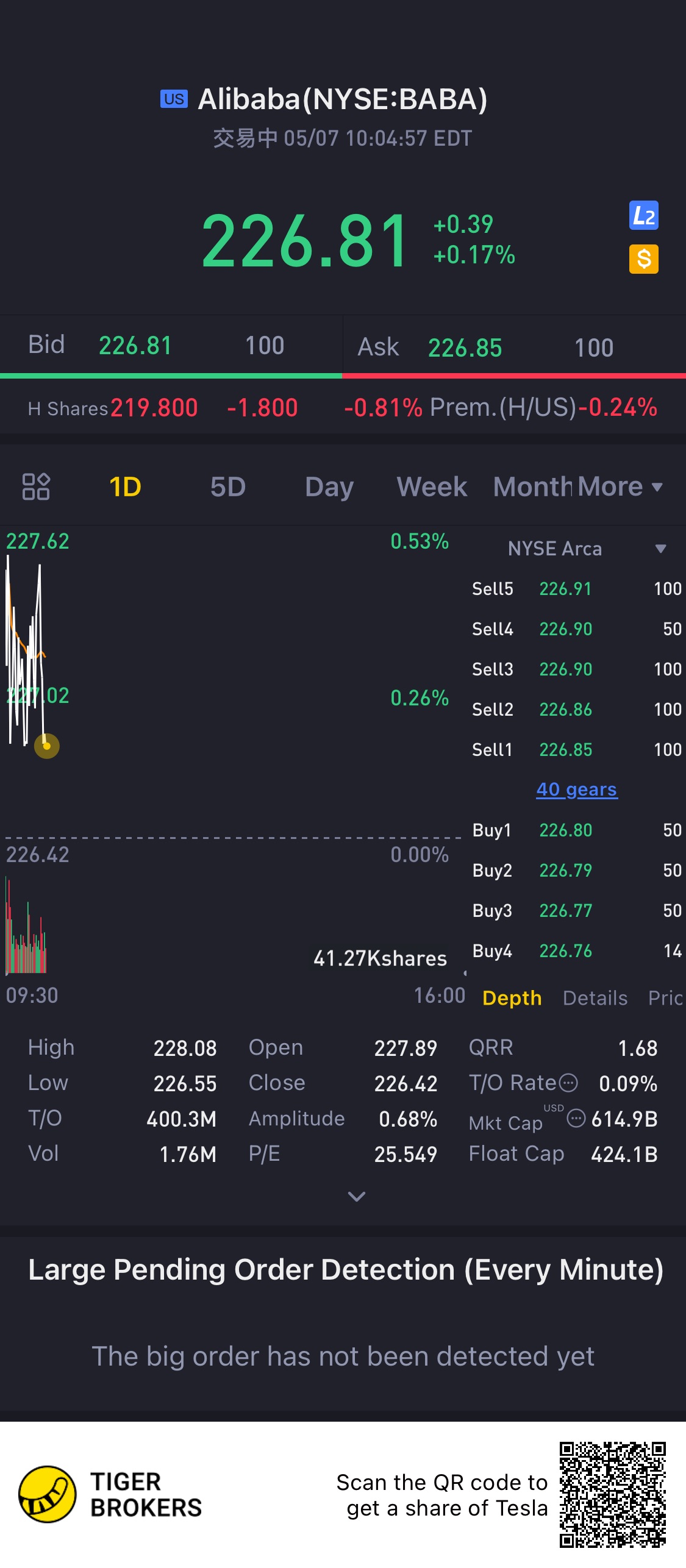
Task: Tap the current price dot on chart
Action: click(x=47, y=746)
